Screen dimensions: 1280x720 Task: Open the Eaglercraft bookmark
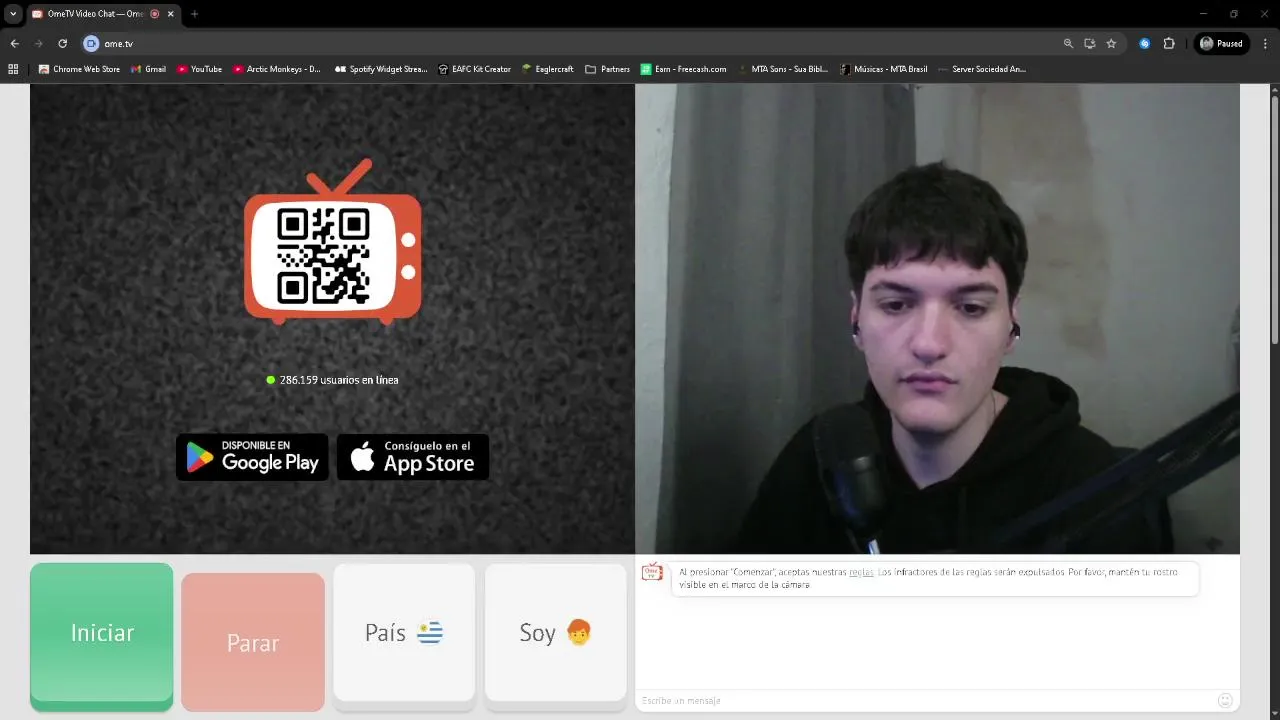548,69
